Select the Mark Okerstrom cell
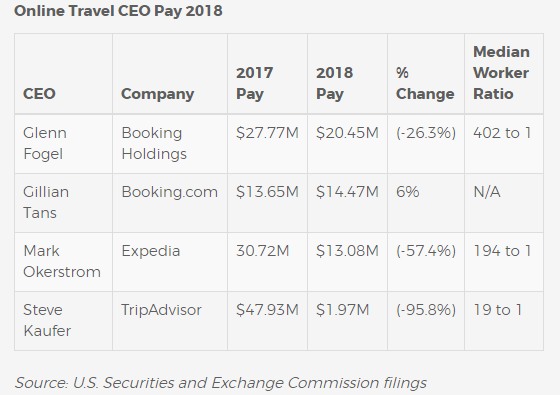Viewport: 560px width, 395px height. point(64,262)
